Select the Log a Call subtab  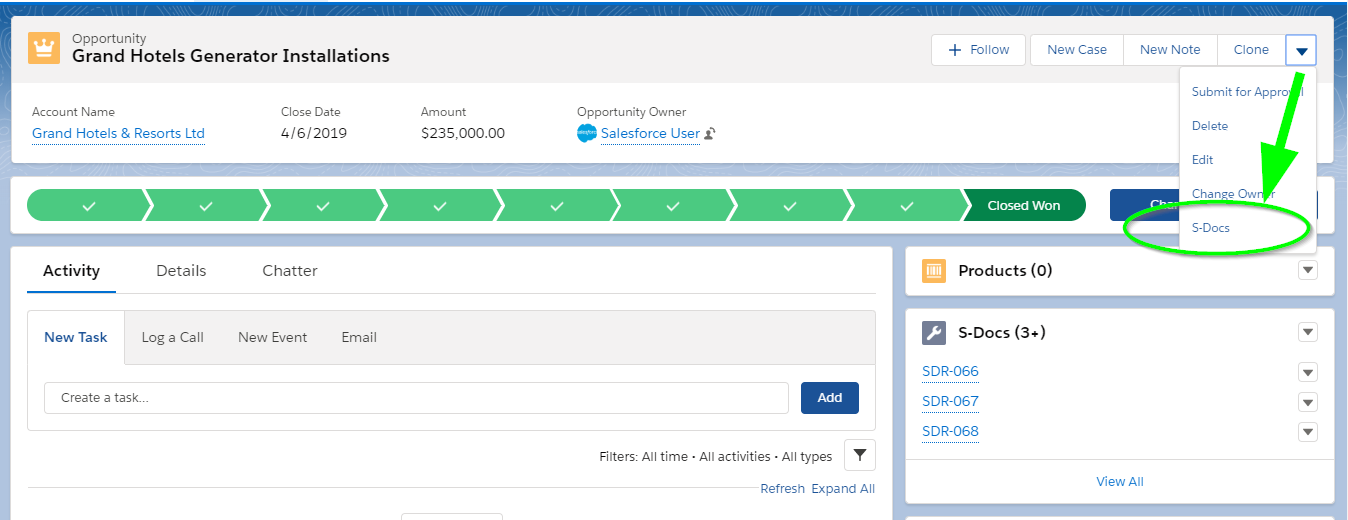173,338
